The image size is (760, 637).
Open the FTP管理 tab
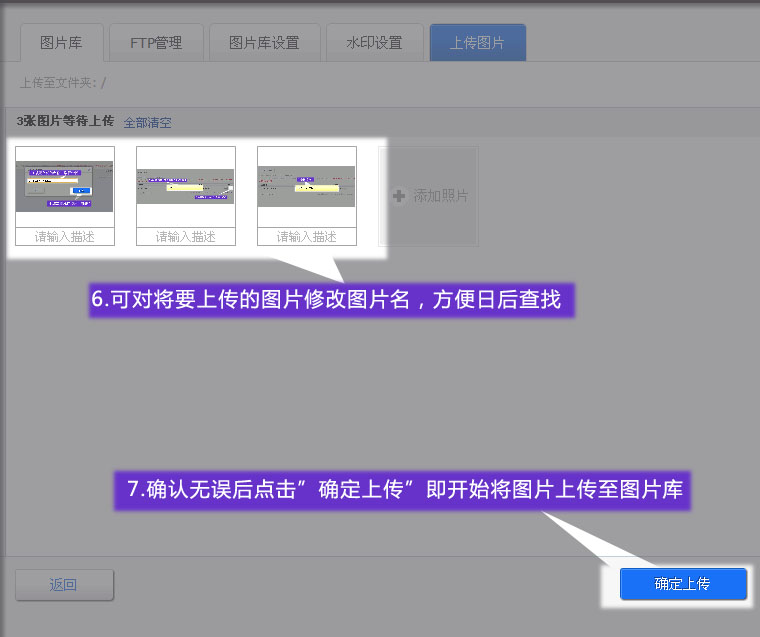click(156, 43)
